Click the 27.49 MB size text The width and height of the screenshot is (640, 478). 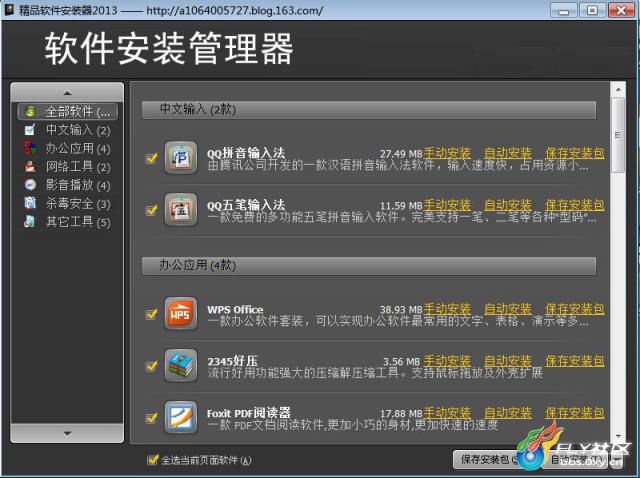[x=401, y=154]
